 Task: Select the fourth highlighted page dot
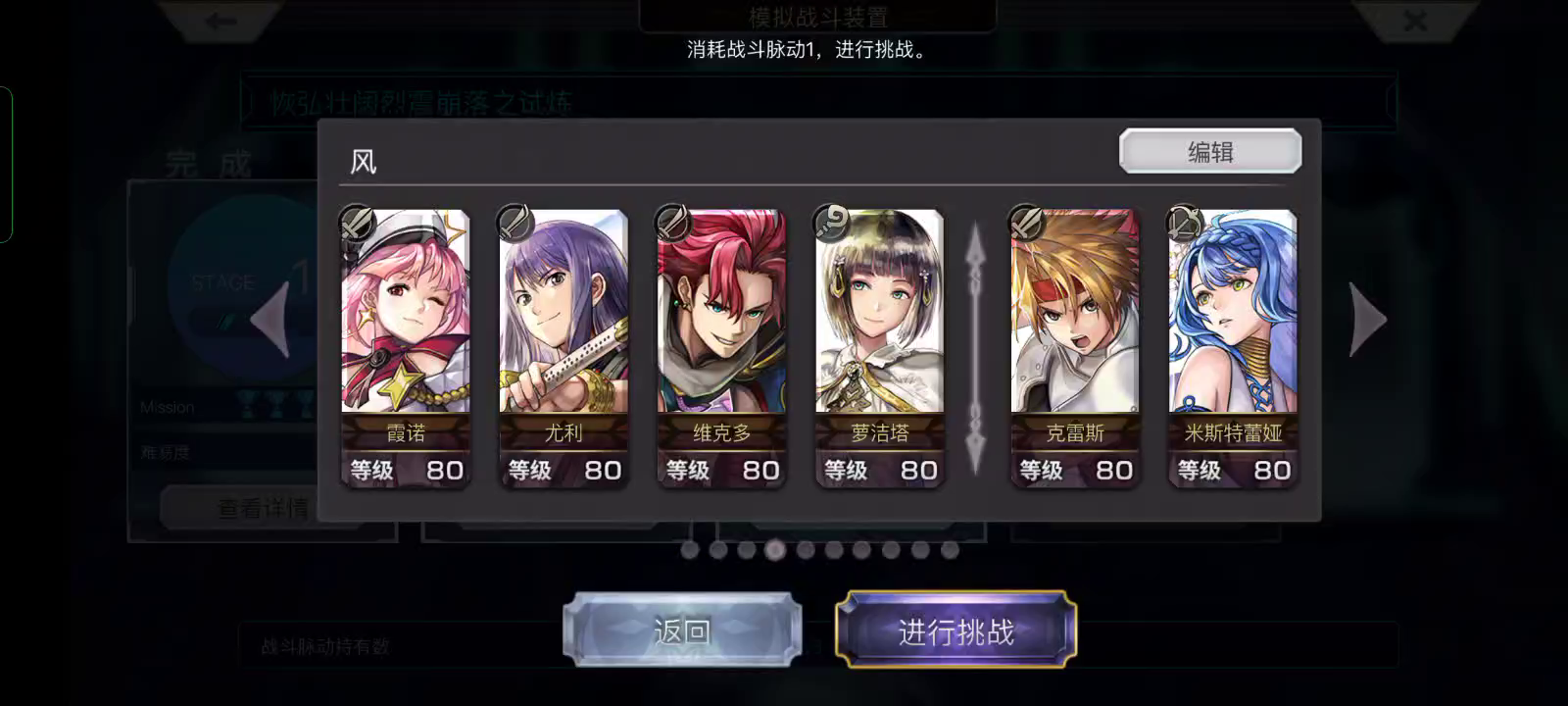[775, 550]
